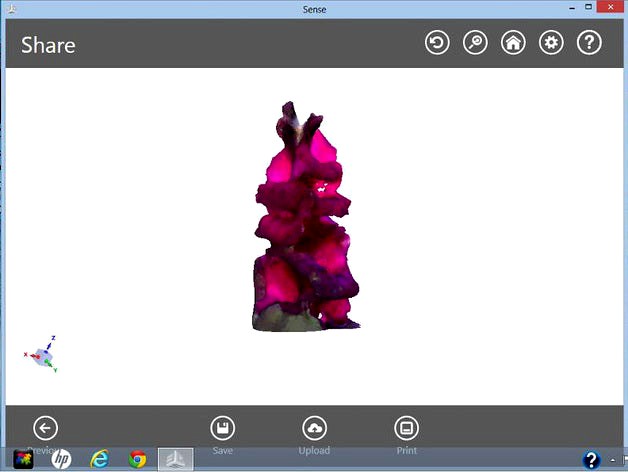Open Help with the question mark icon
This screenshot has height=472, width=628.
coord(589,43)
